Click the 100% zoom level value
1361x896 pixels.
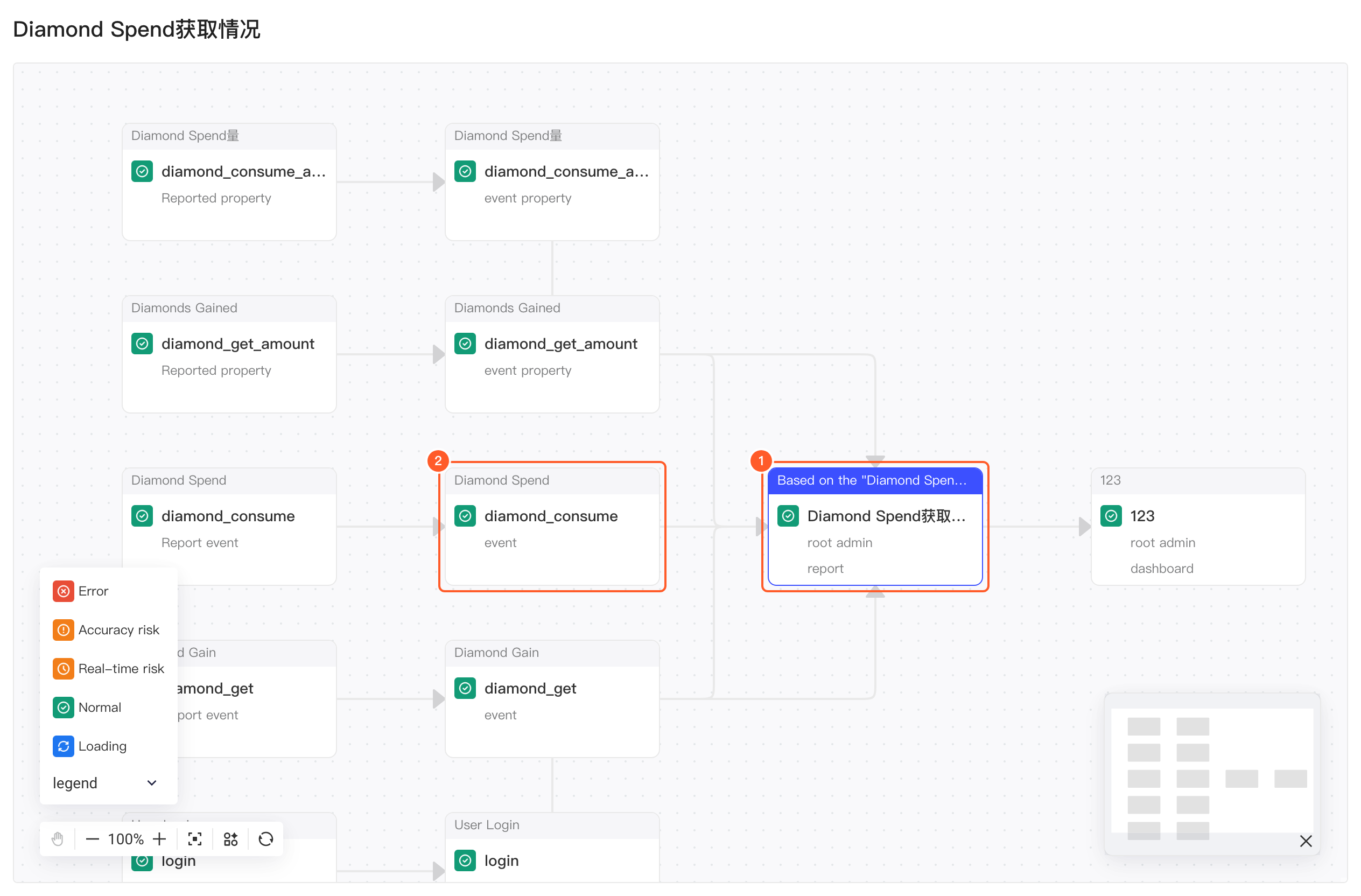coord(126,839)
